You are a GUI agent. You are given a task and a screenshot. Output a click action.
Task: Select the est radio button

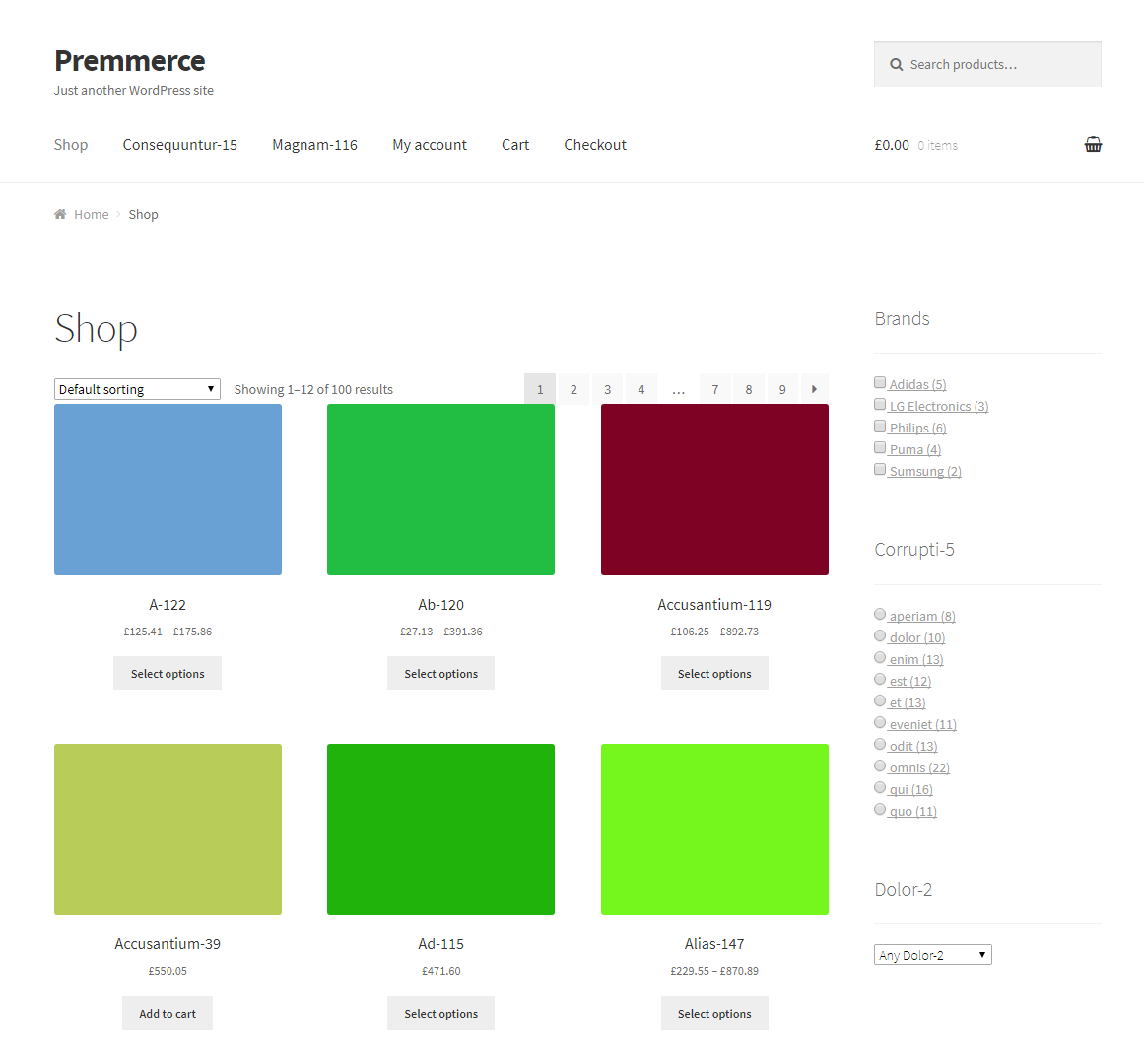click(x=880, y=679)
